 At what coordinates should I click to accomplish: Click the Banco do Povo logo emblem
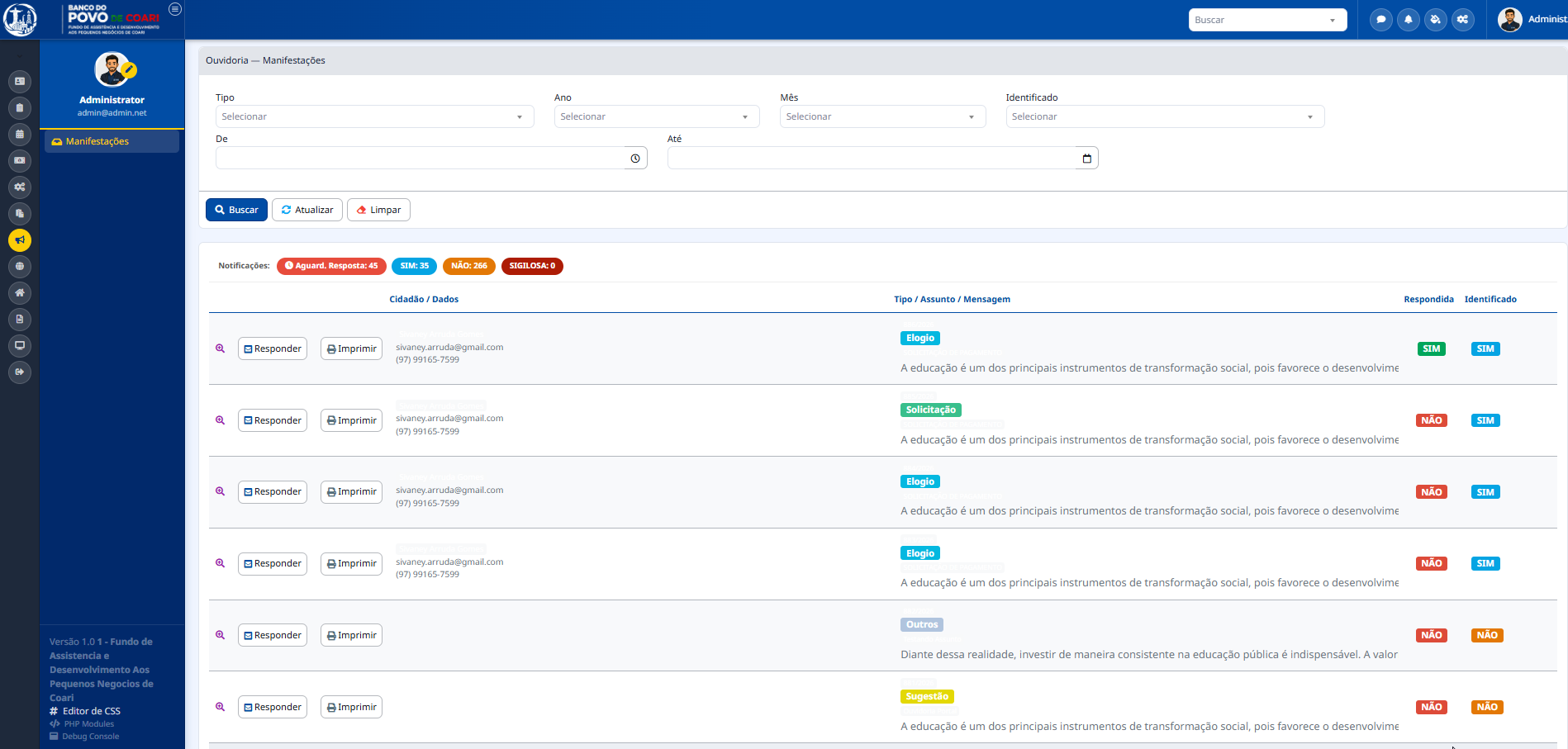click(x=20, y=20)
